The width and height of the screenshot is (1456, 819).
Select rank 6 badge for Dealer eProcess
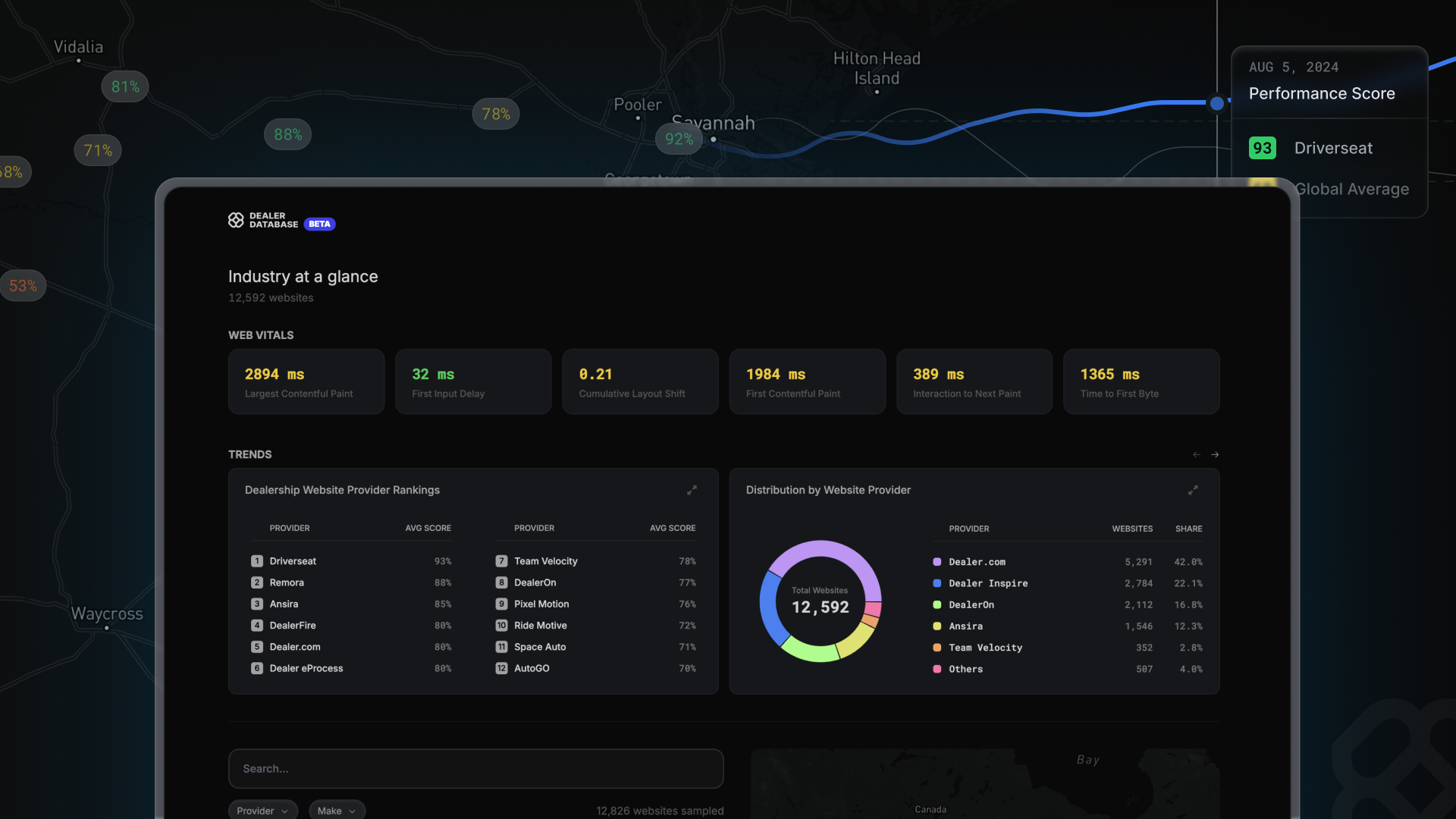click(x=257, y=668)
